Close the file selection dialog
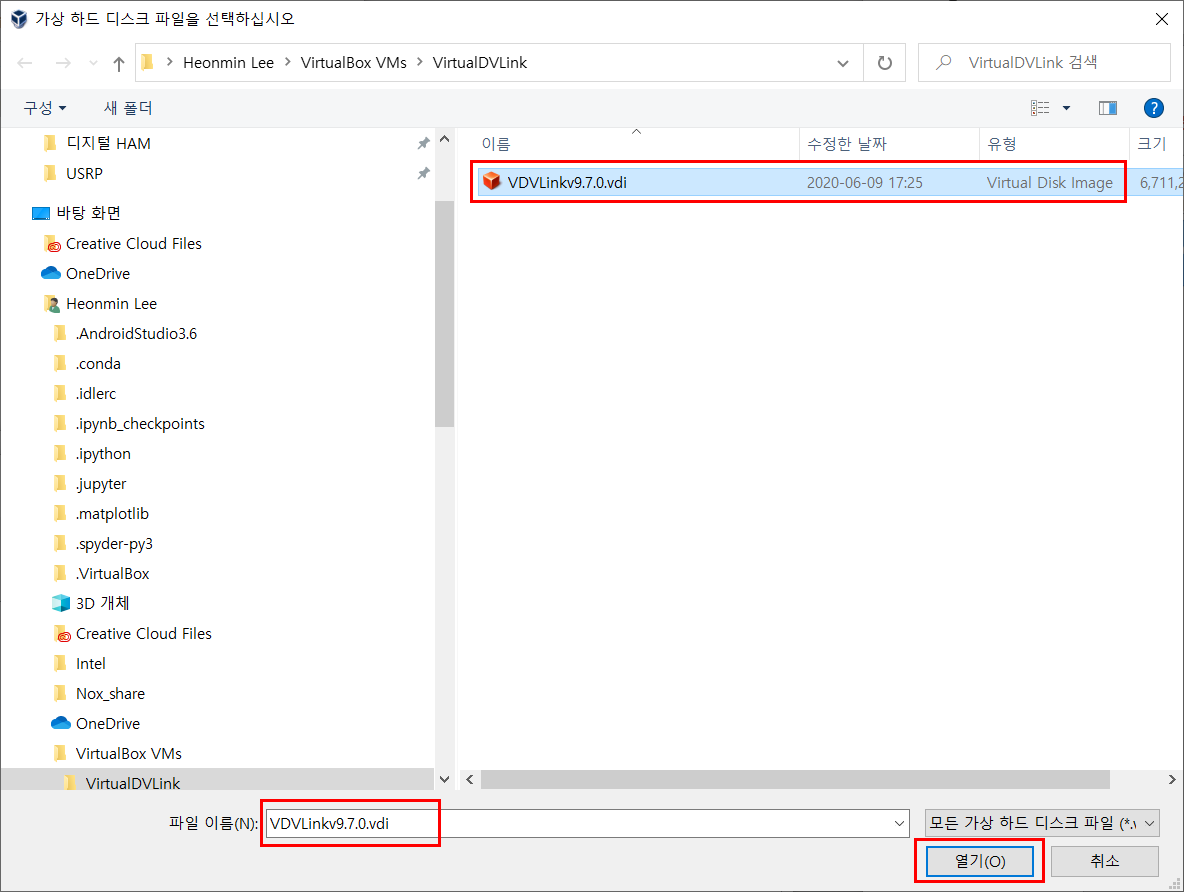The width and height of the screenshot is (1184, 892). click(1162, 19)
